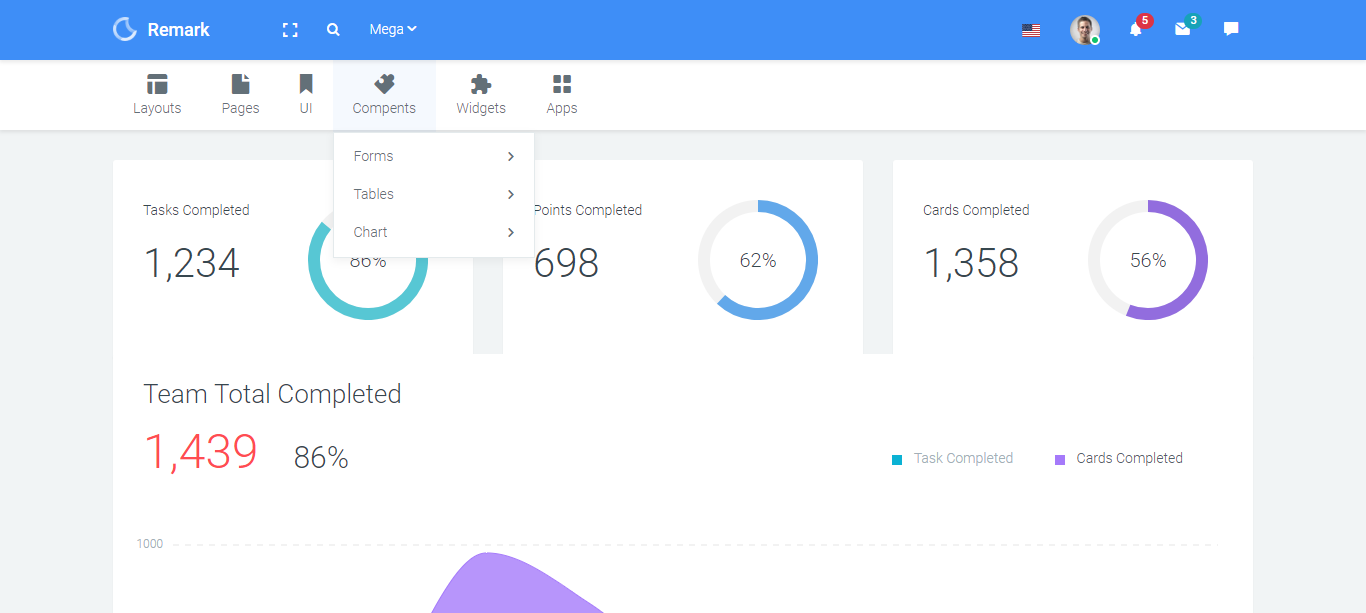The height and width of the screenshot is (613, 1366).
Task: Open the Layouts menu
Action: 157,95
